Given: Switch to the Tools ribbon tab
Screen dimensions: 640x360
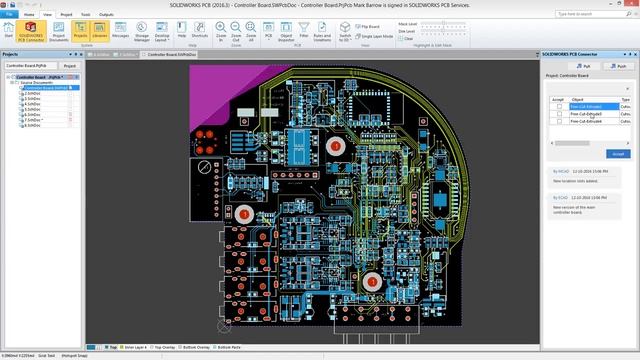Looking at the screenshot, I should 85,14.
